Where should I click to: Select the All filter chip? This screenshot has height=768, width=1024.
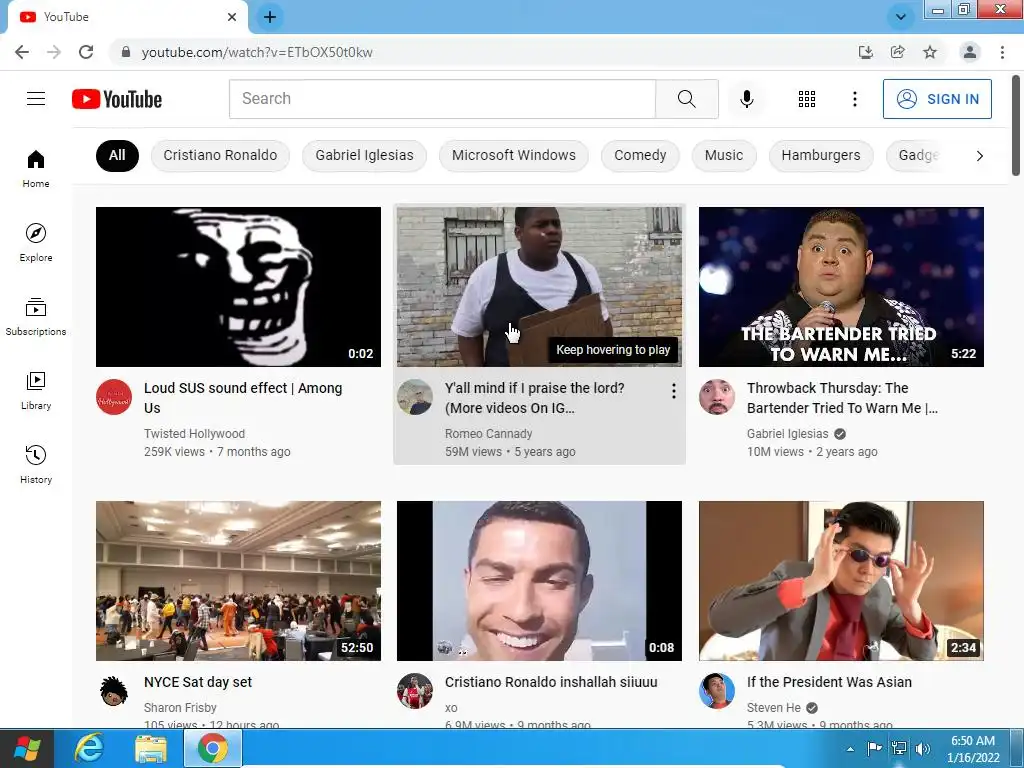(117, 155)
